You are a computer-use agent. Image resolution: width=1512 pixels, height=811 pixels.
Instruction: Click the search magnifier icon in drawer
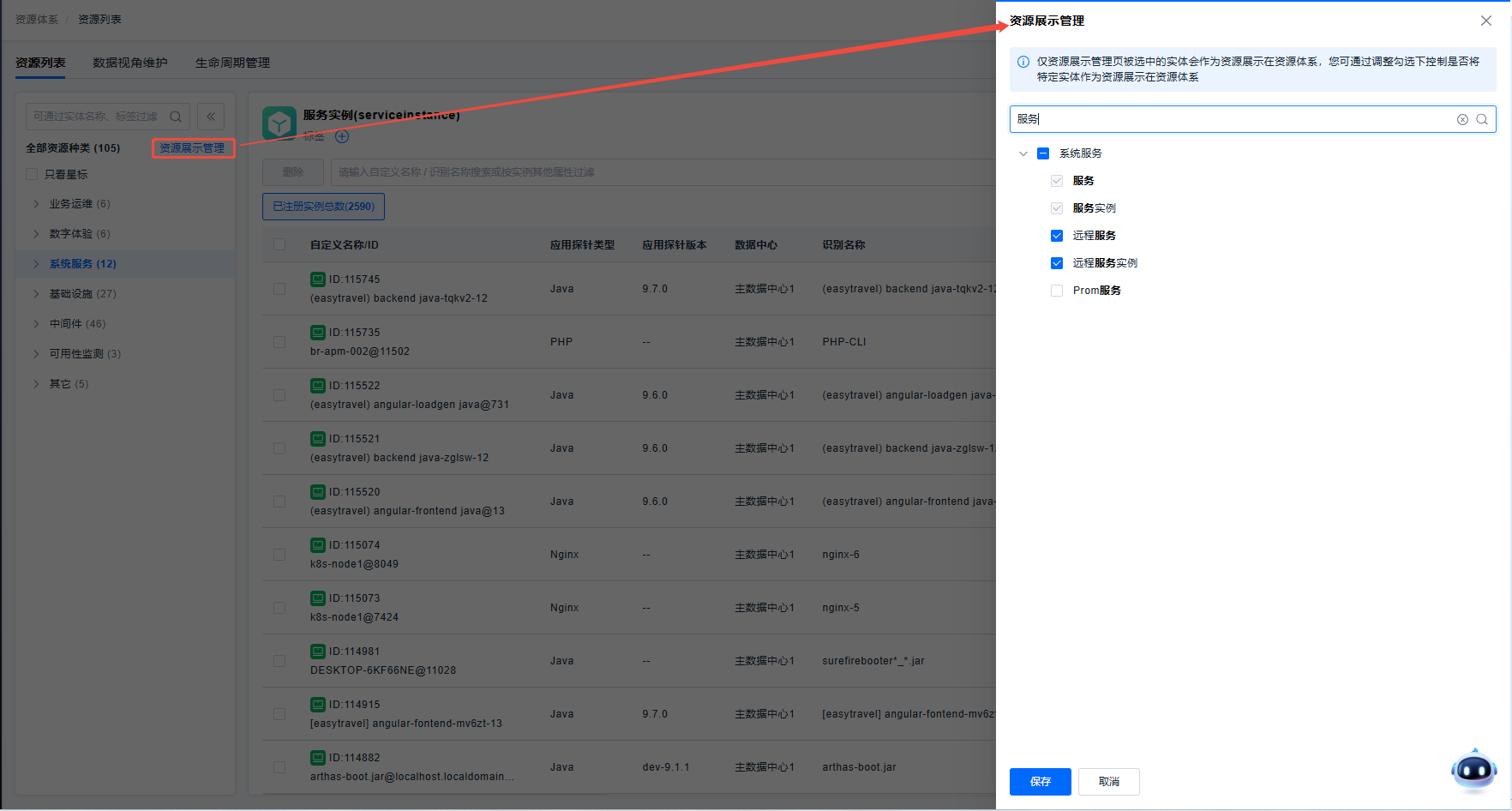click(x=1481, y=119)
